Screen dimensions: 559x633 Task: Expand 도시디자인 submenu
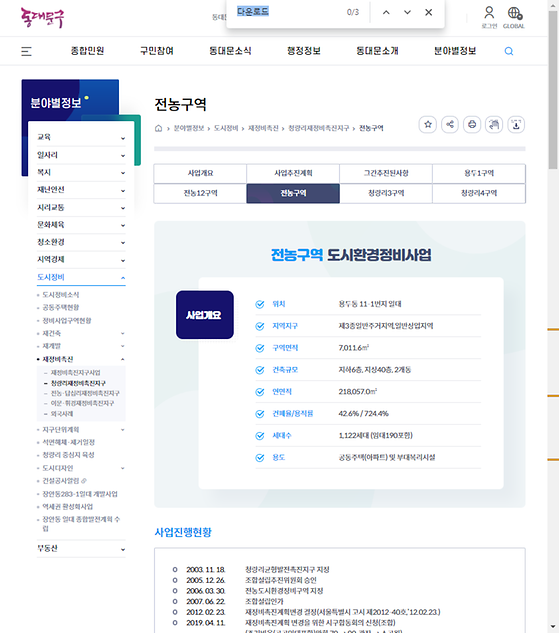click(122, 468)
